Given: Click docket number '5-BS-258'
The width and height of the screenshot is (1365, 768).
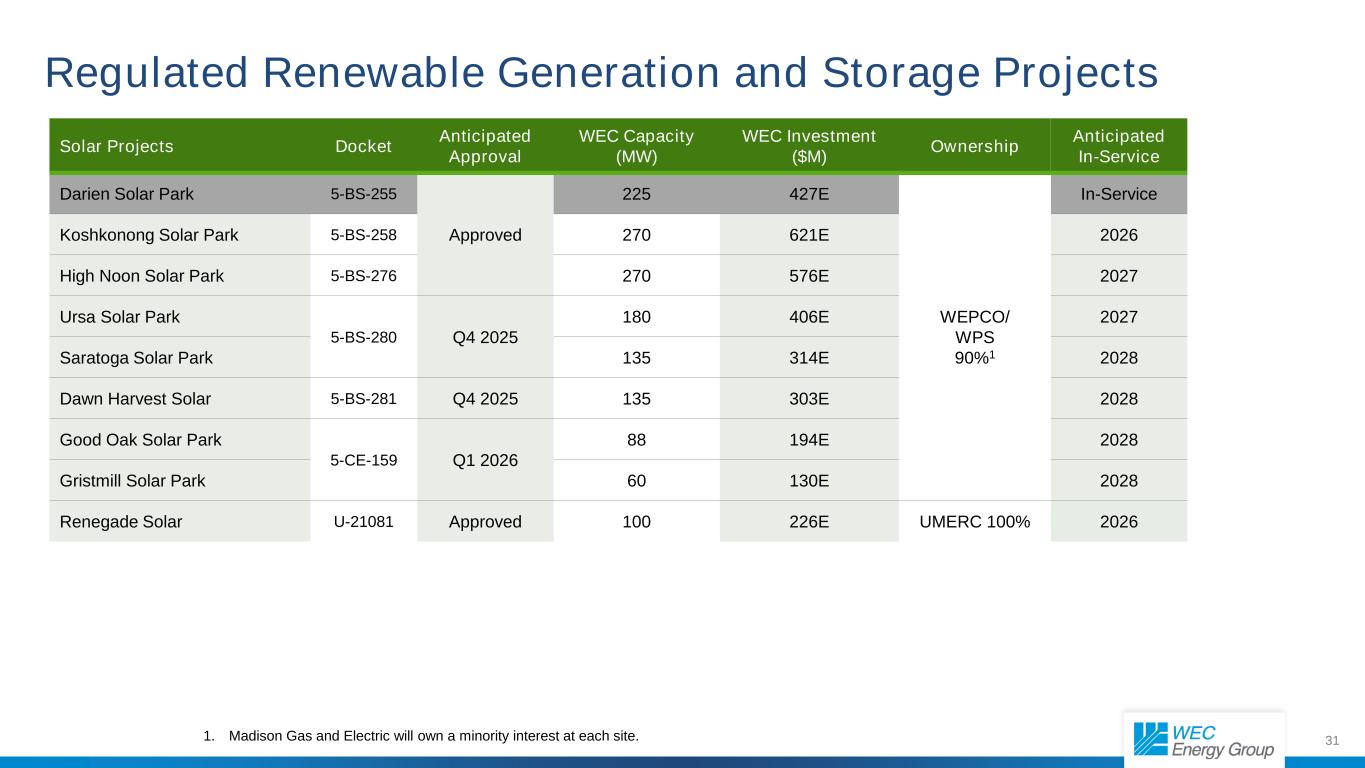Looking at the screenshot, I should coord(364,235).
